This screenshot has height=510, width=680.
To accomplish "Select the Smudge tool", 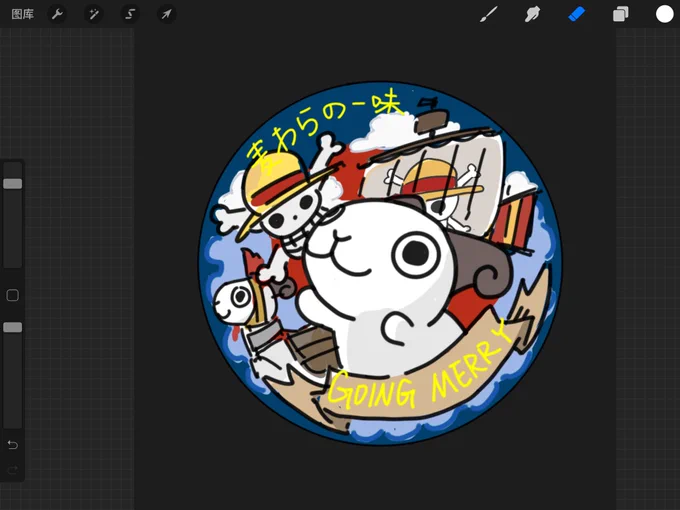I will 533,14.
